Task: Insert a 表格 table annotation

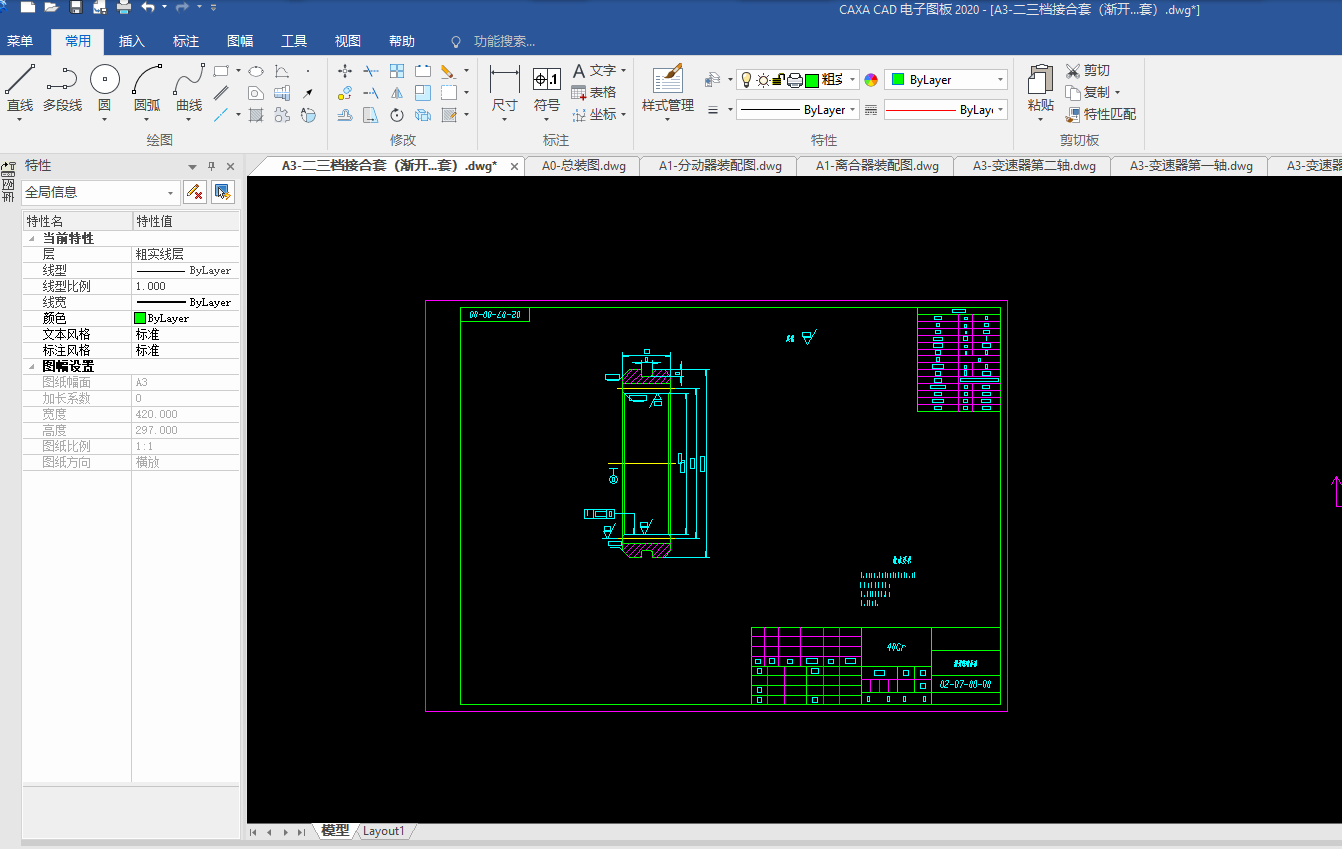Action: click(x=594, y=92)
